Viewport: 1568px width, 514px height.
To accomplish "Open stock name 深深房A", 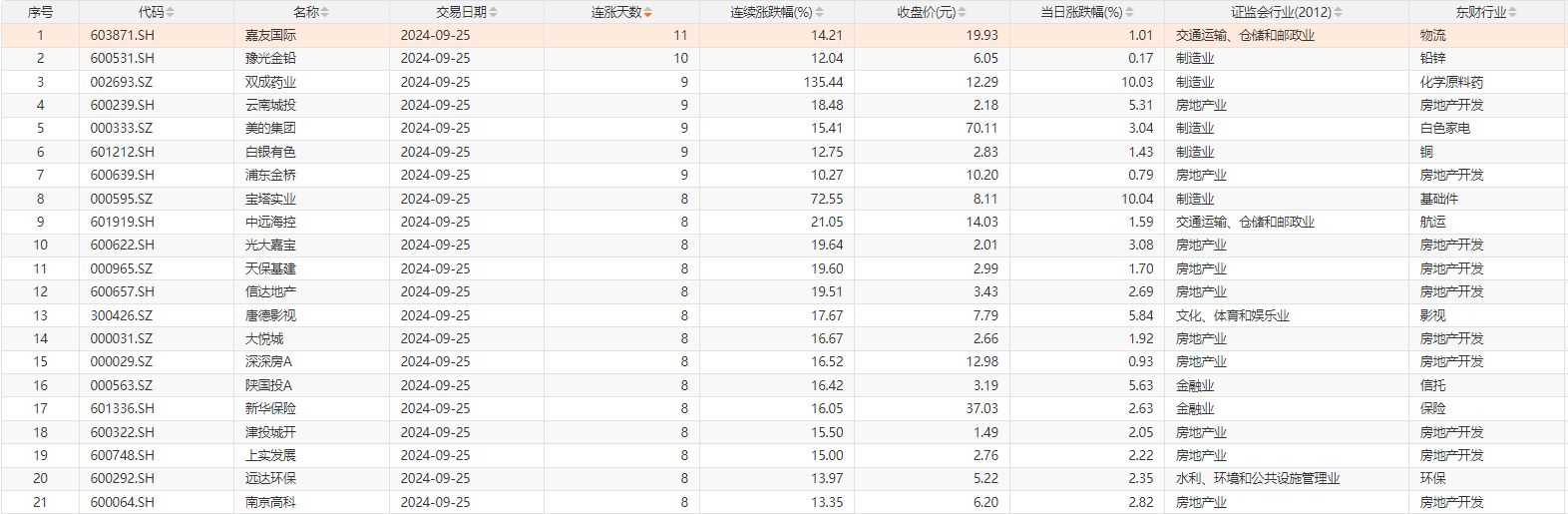I will pyautogui.click(x=269, y=361).
